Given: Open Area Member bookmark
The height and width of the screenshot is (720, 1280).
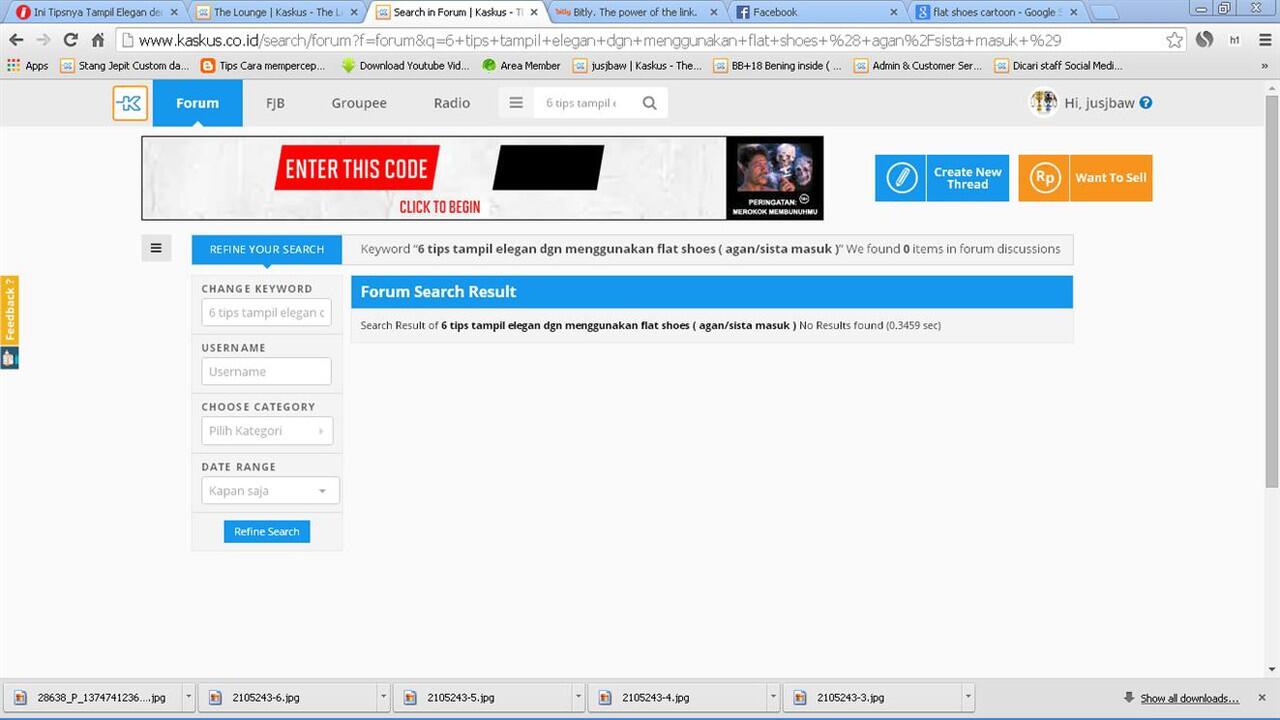Looking at the screenshot, I should click(x=522, y=66).
